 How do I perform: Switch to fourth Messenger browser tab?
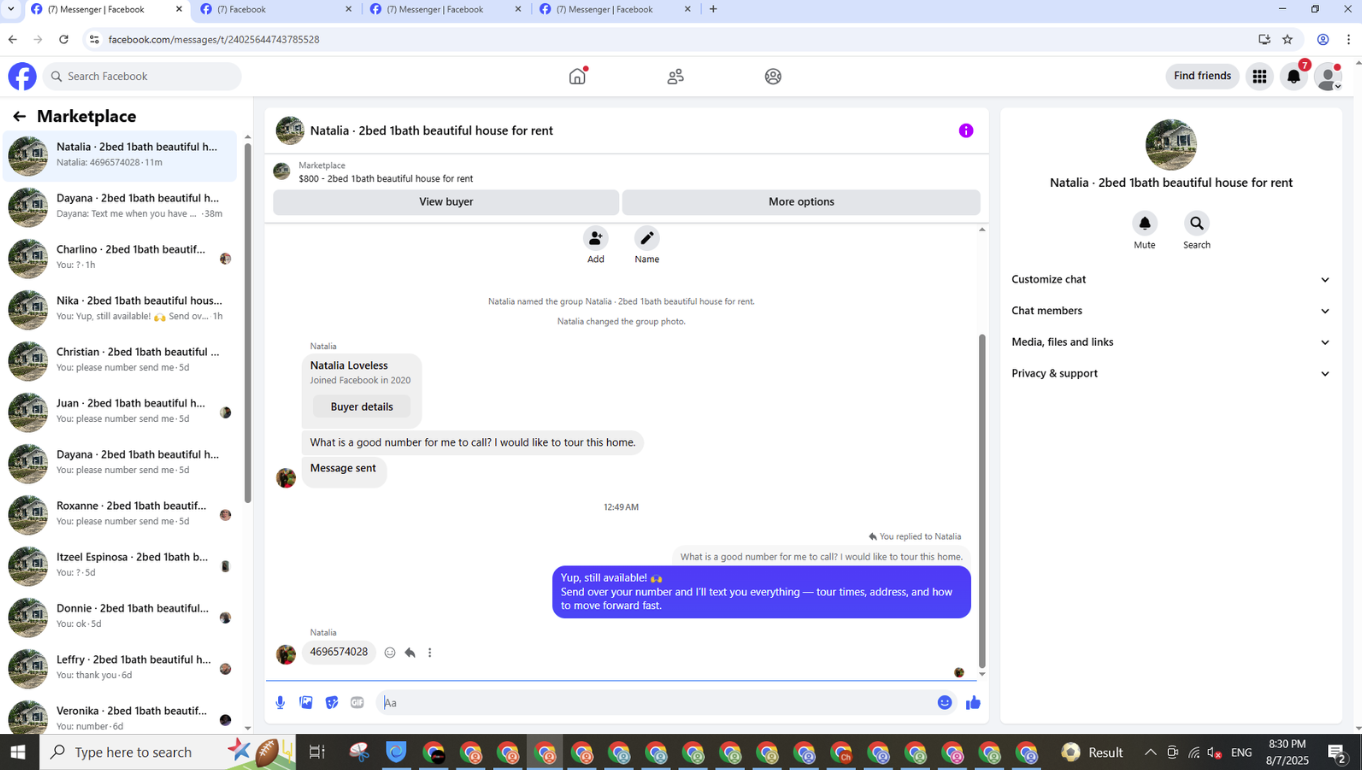tap(616, 9)
